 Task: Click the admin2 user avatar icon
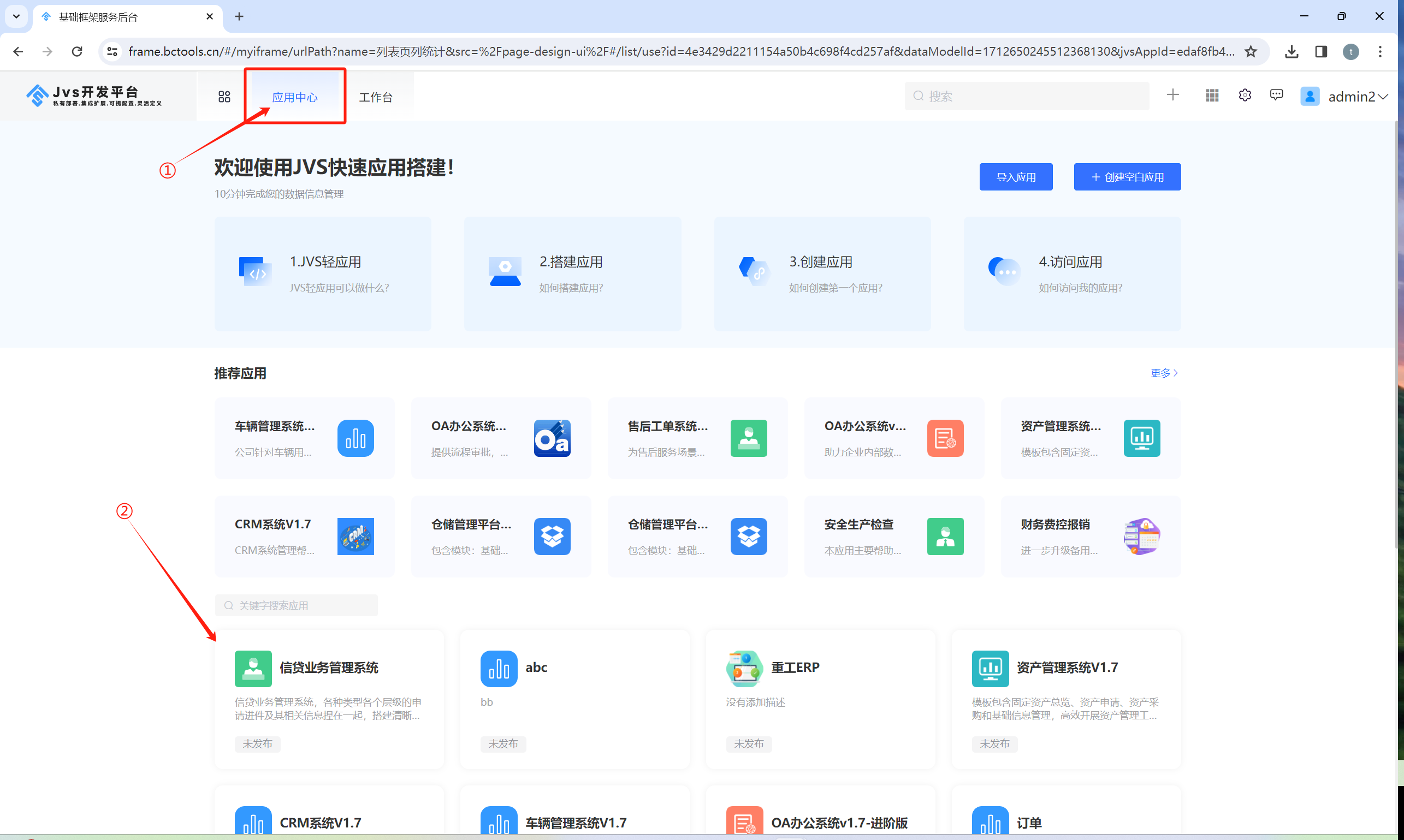pos(1310,96)
